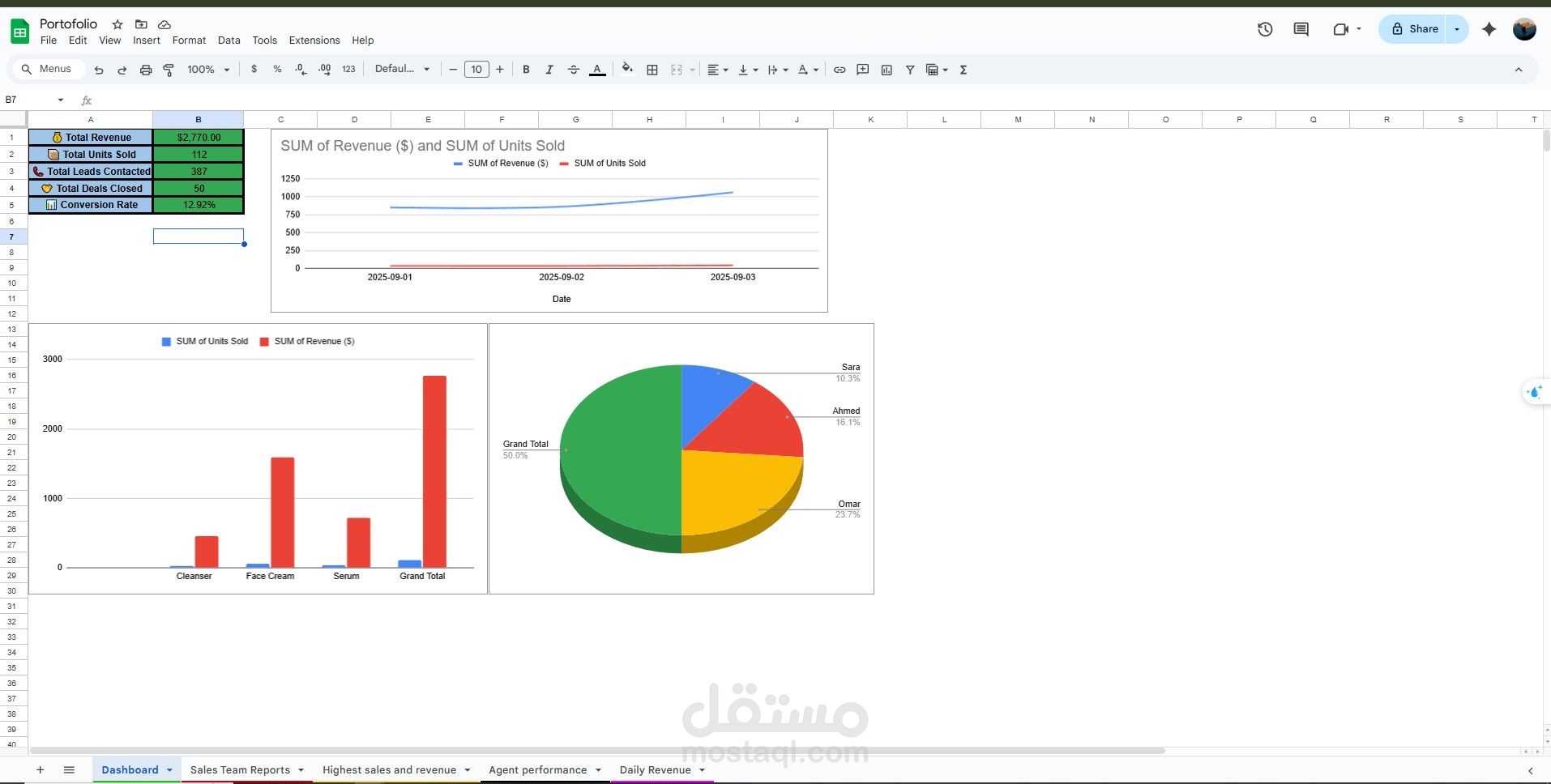Toggle bold formatting

(x=526, y=70)
